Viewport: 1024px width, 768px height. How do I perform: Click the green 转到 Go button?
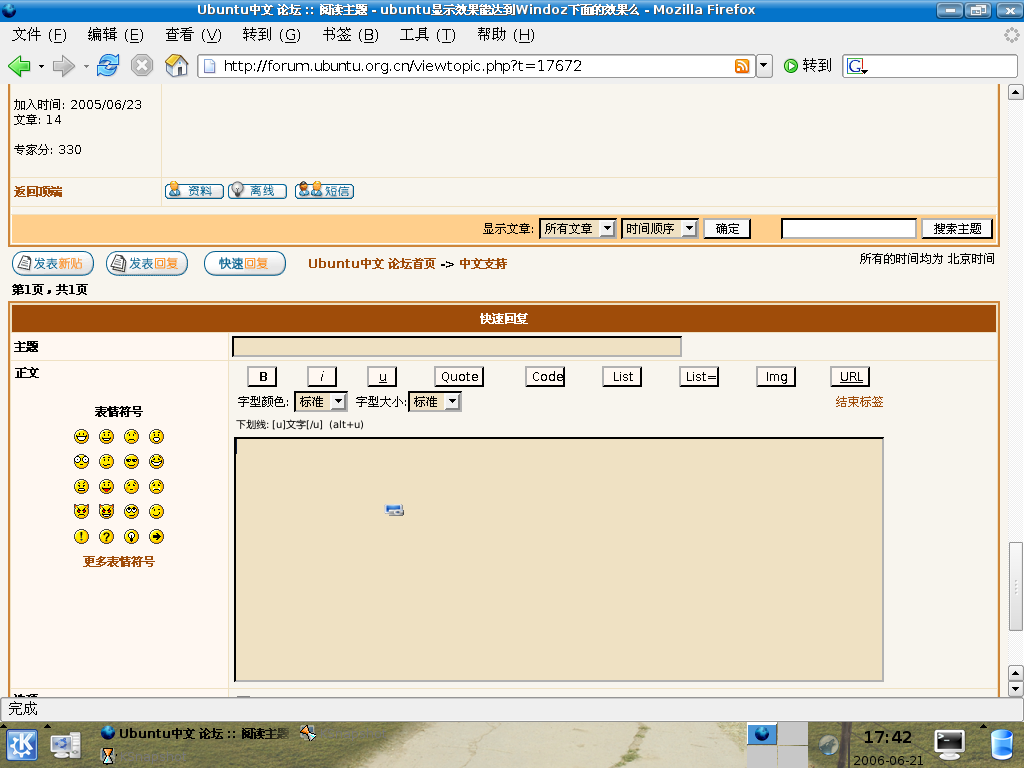tap(808, 65)
